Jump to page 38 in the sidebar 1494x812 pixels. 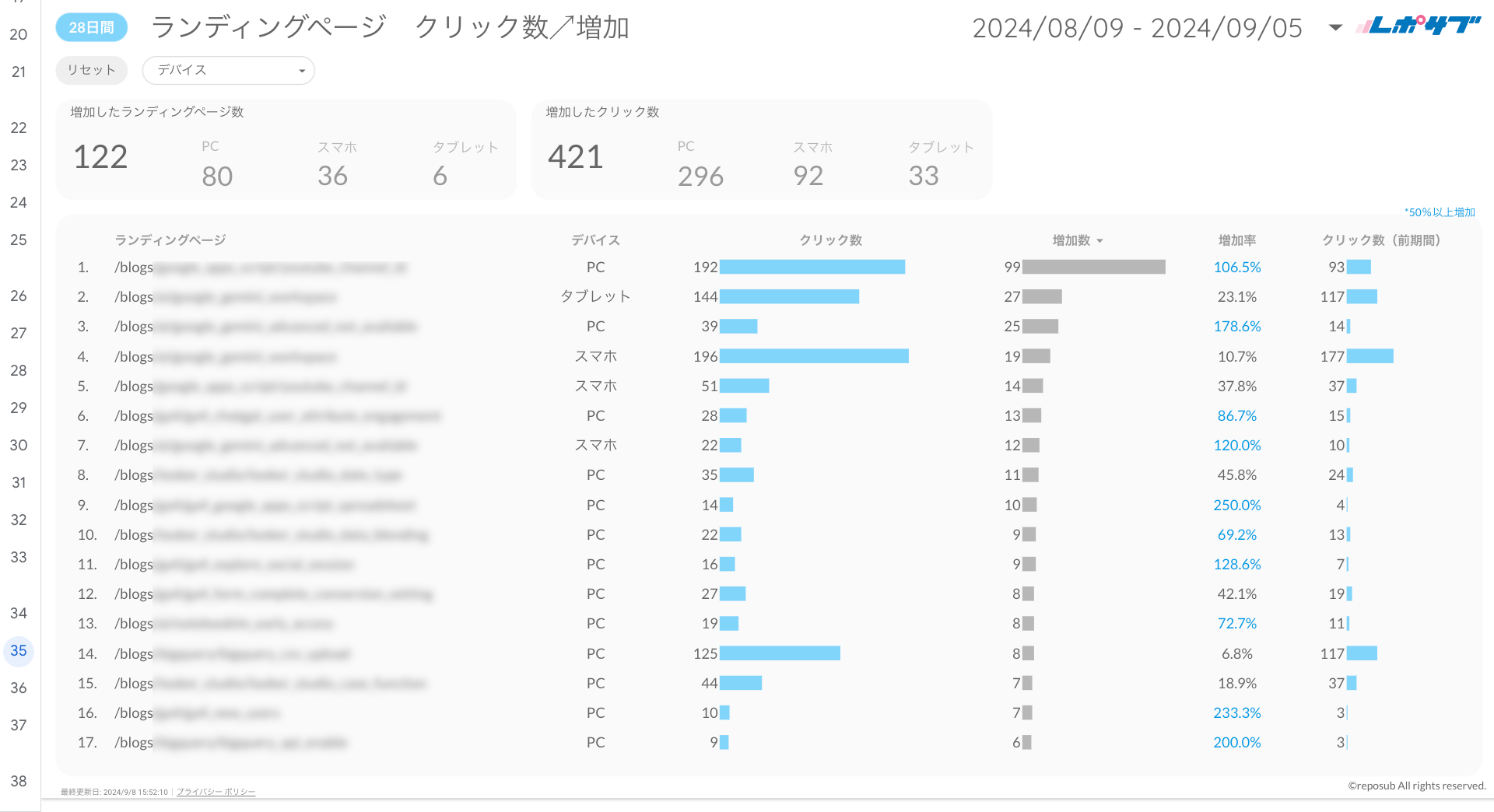tap(18, 782)
